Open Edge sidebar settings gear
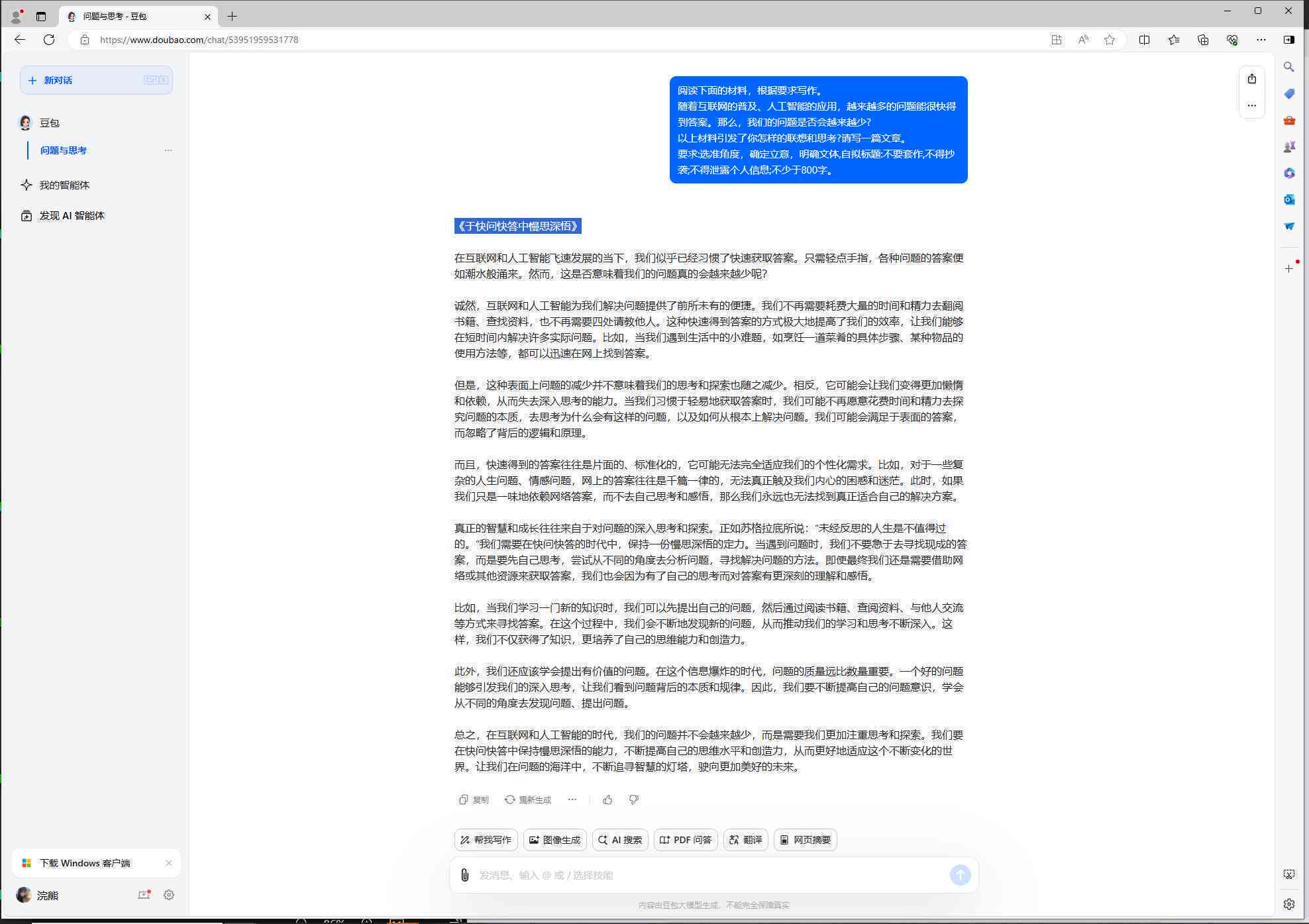This screenshot has height=924, width=1309. (x=1289, y=904)
